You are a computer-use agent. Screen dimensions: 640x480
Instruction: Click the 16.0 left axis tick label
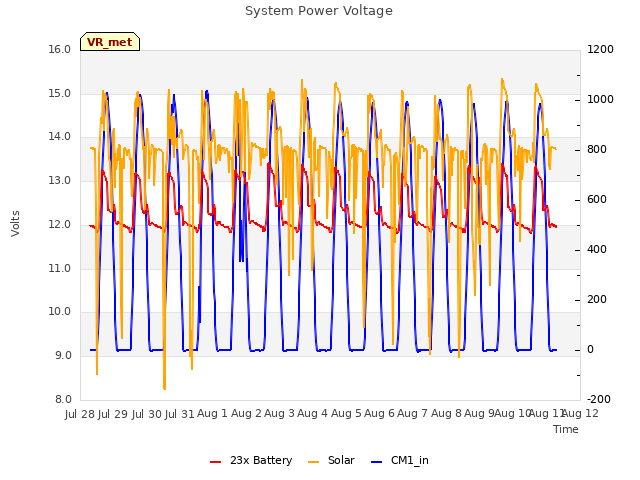60,50
